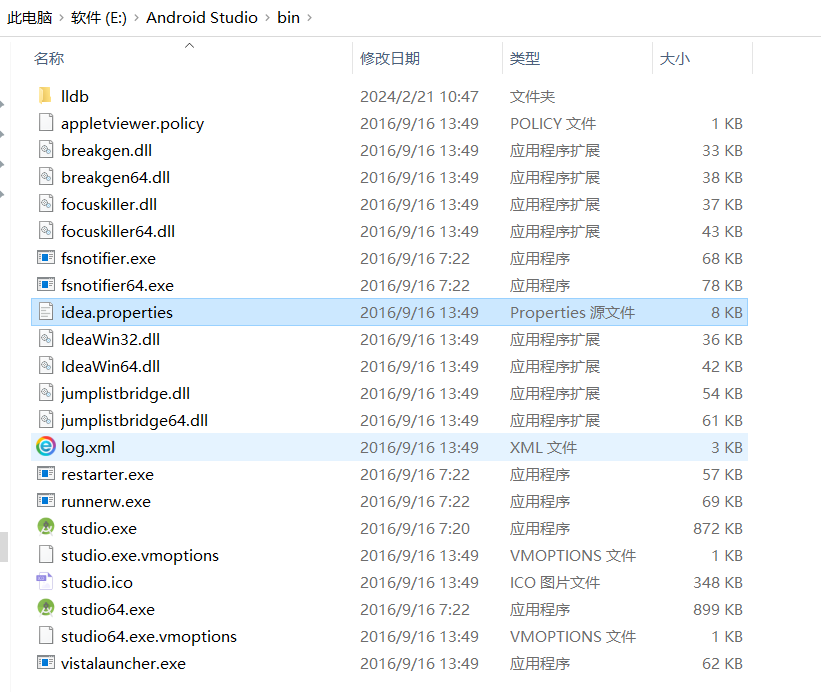Click the breakgen.dll file icon

tap(46, 150)
